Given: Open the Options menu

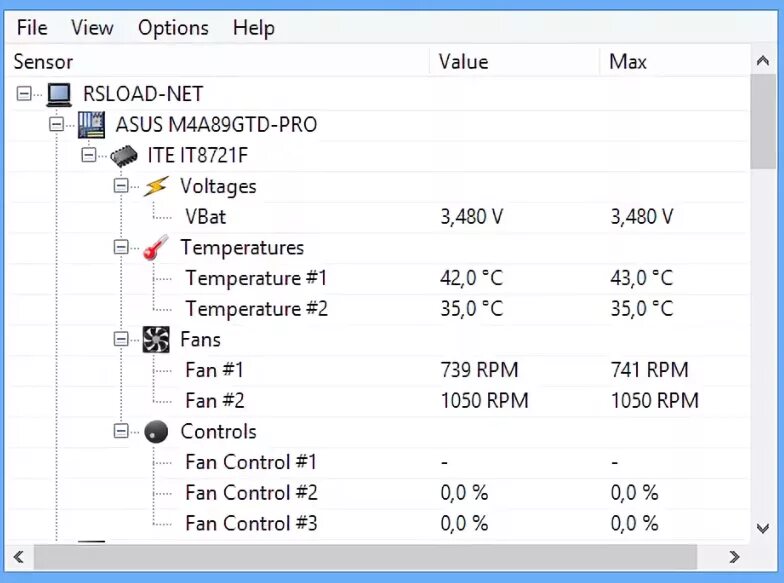Looking at the screenshot, I should point(173,27).
